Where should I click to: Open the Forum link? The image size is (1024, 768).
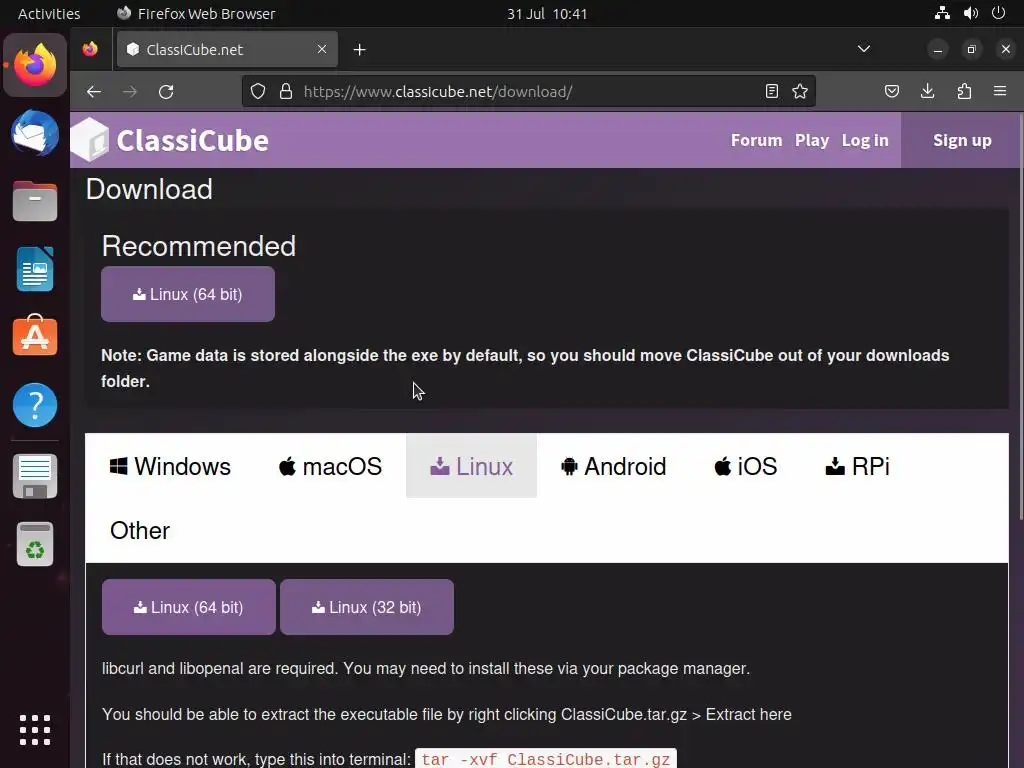pos(756,140)
